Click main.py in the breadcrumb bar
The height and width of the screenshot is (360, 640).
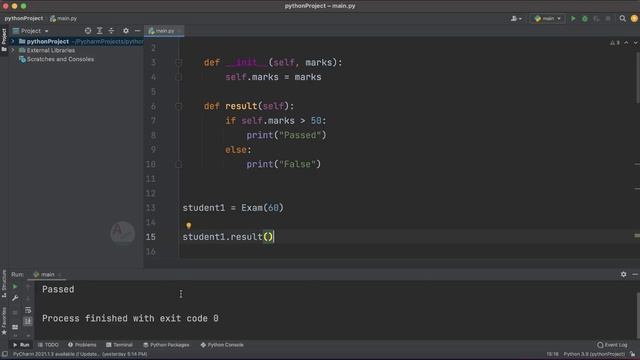point(64,18)
